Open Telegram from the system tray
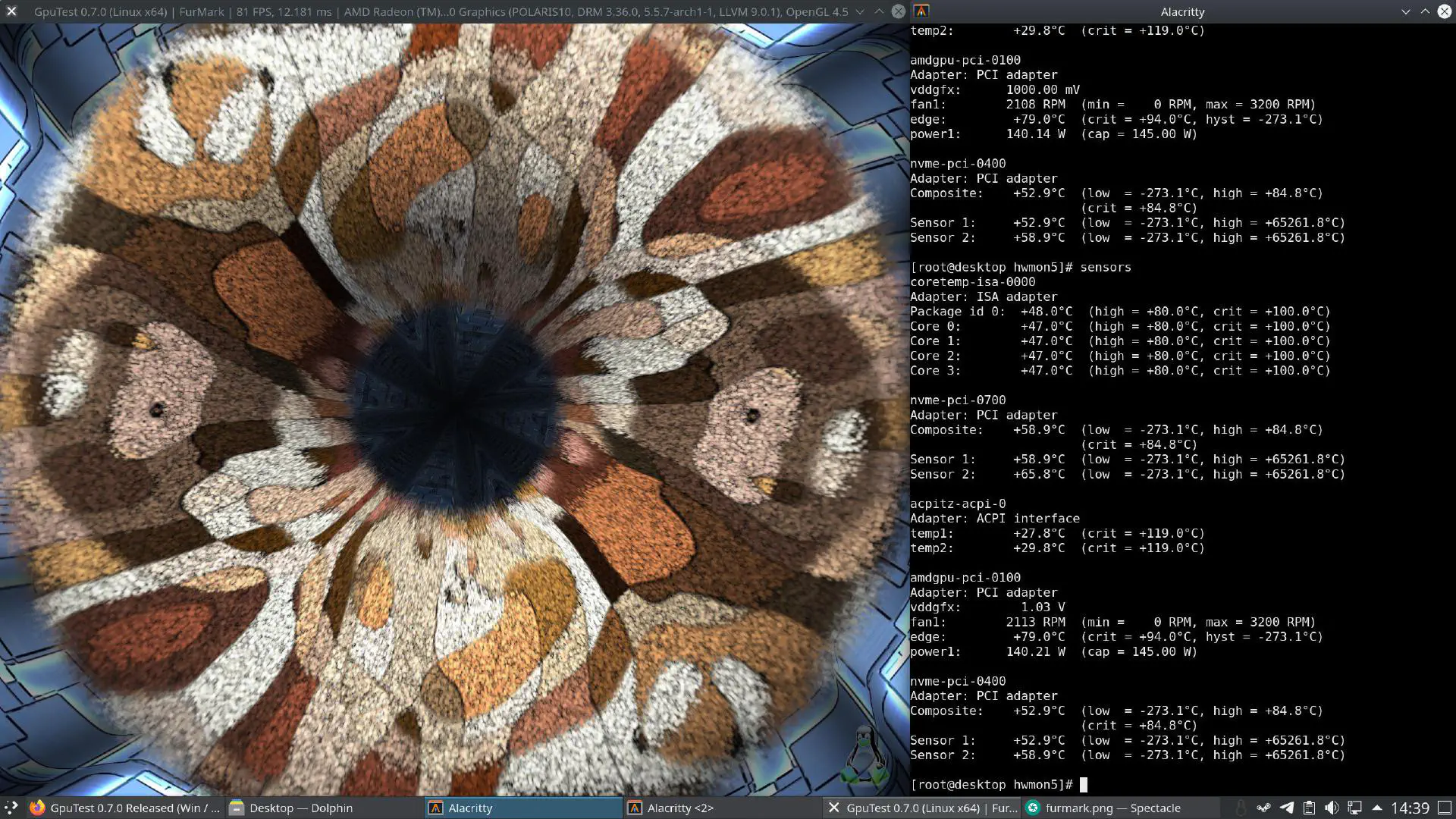Screen dimensions: 1456x819 (x=1287, y=808)
